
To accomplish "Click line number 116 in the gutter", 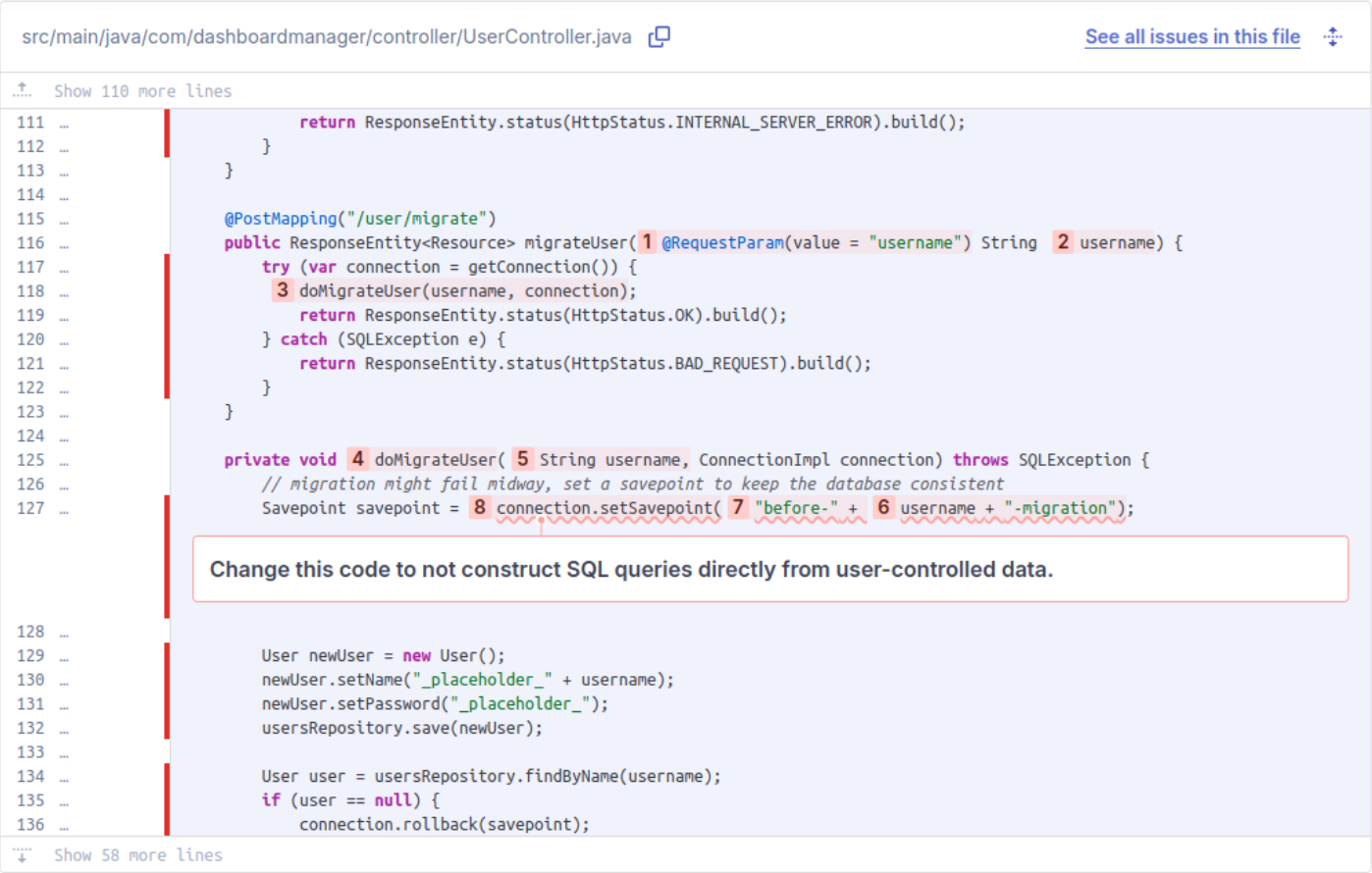I will (30, 242).
